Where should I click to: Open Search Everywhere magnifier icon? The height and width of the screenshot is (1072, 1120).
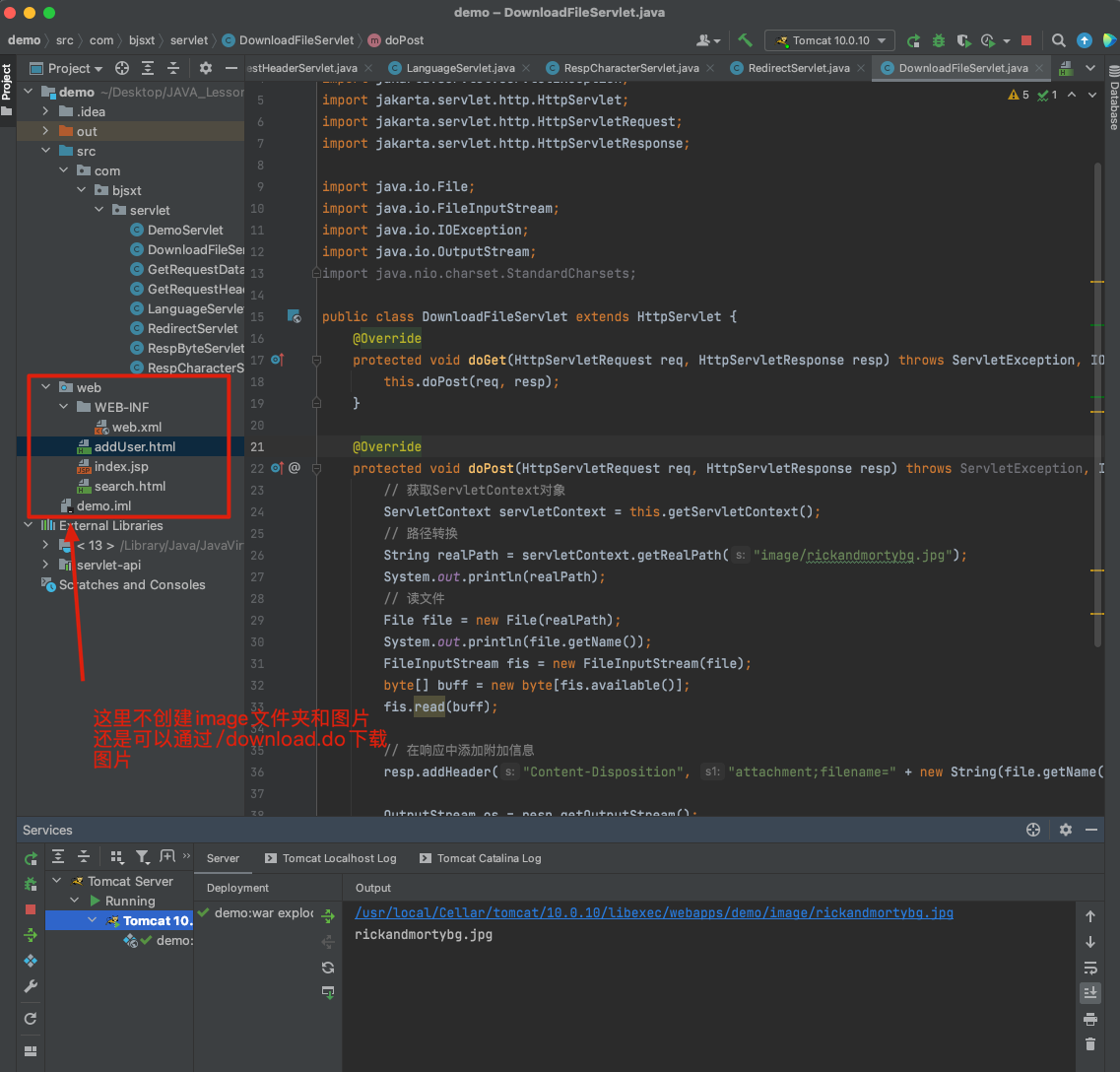pos(1059,40)
